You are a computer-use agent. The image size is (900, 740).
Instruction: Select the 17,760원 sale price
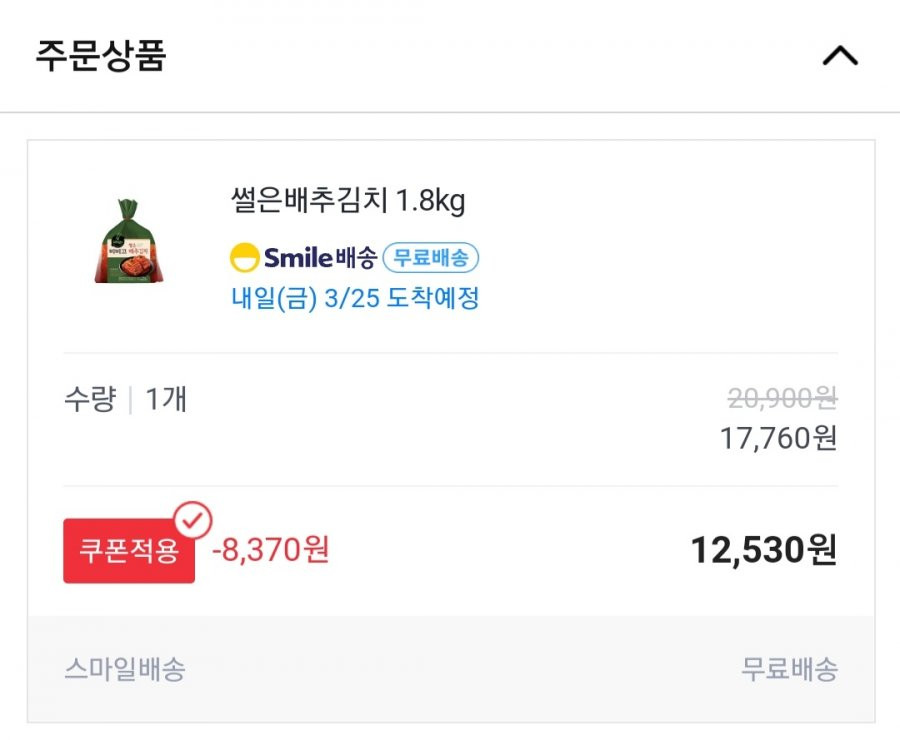click(x=778, y=438)
